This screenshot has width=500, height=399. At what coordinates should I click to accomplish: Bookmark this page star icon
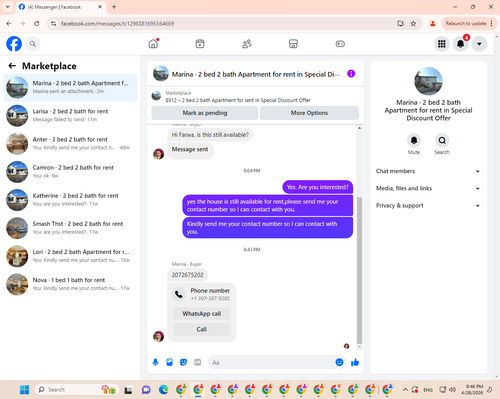(x=413, y=23)
